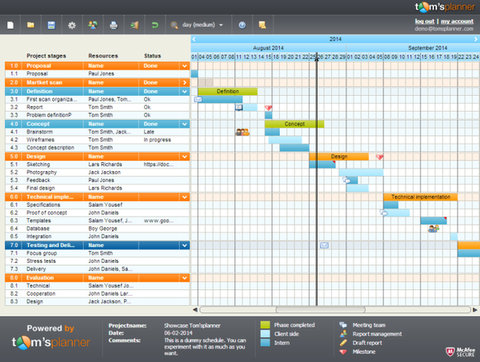Click the green undo arrow icon

[x=155, y=25]
